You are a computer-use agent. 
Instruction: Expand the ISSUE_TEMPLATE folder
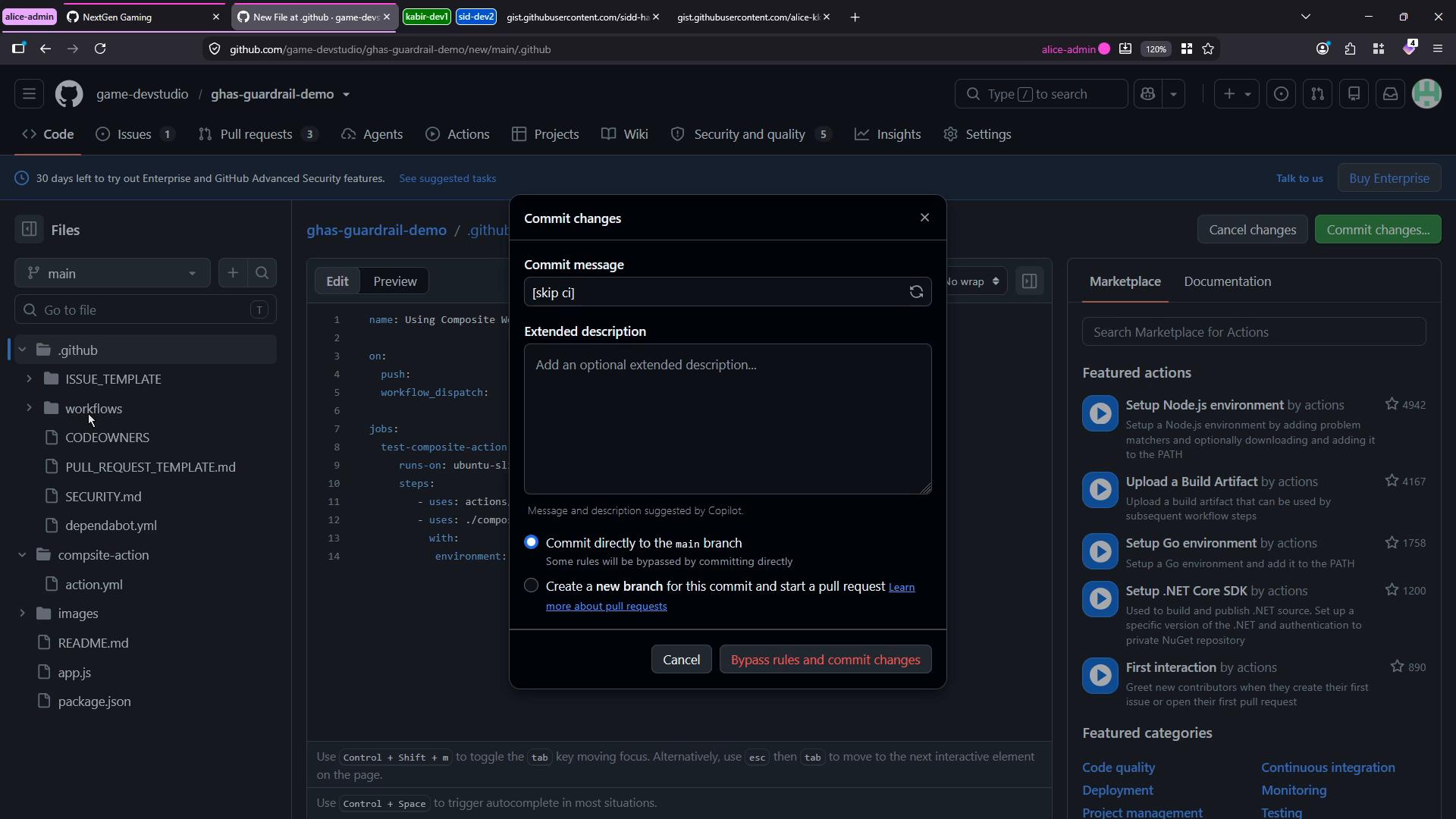pos(29,378)
